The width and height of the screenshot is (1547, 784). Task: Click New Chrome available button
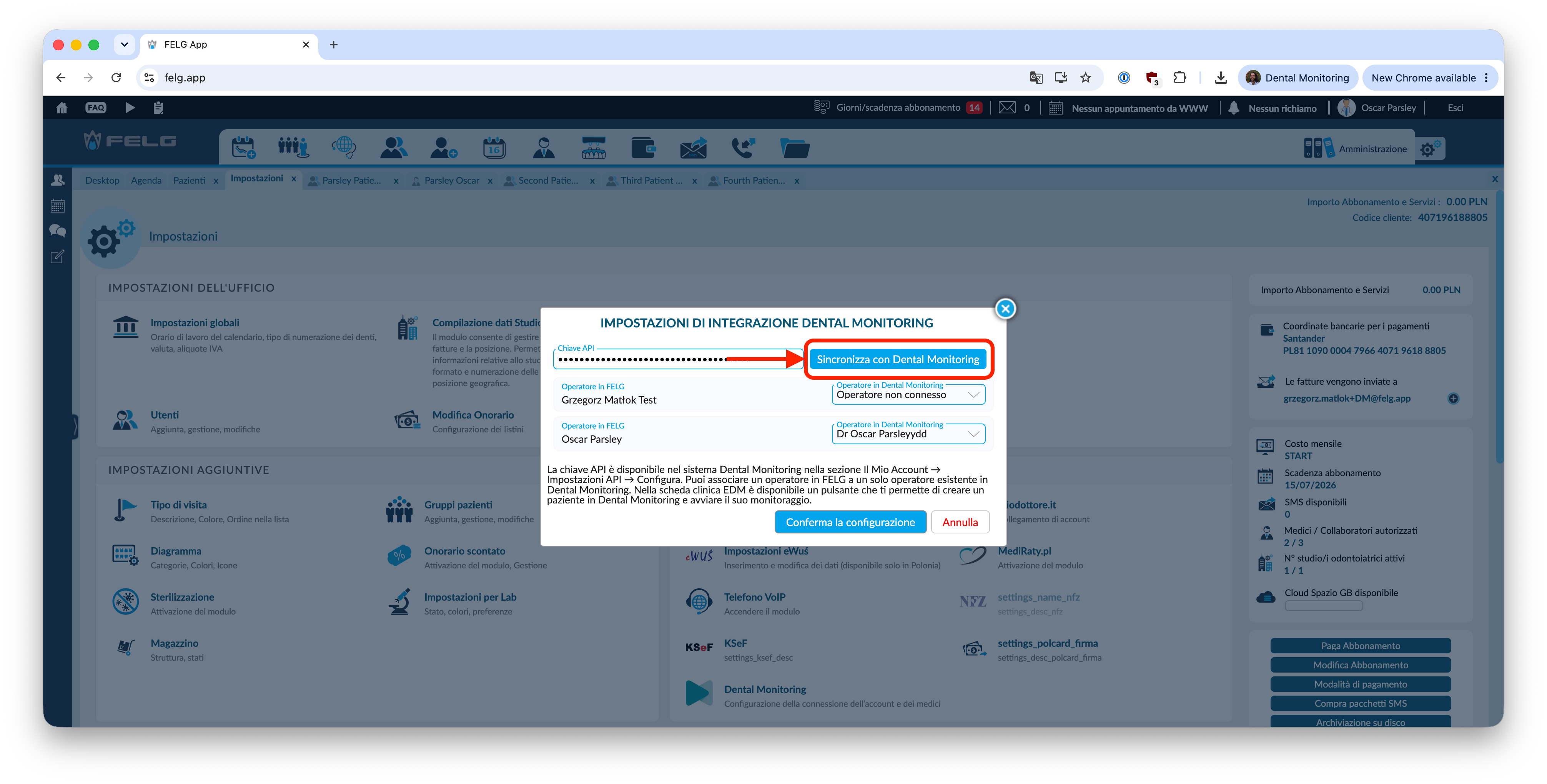(x=1430, y=78)
